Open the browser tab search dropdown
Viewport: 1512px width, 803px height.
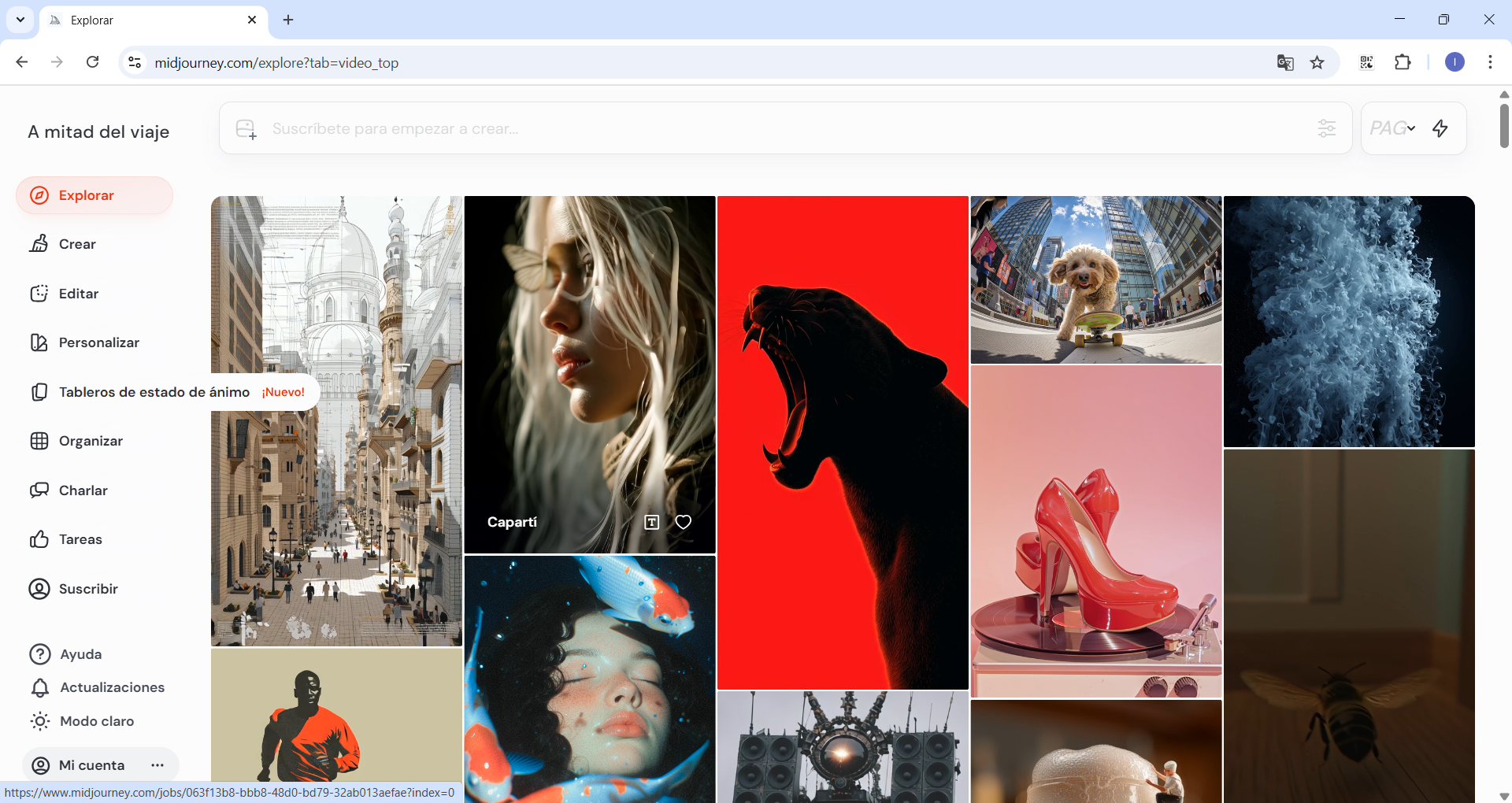pos(20,20)
